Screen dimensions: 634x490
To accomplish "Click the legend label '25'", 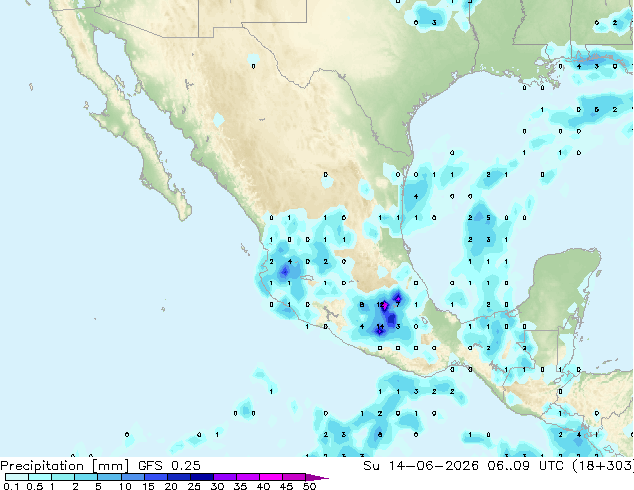I will [194, 486].
